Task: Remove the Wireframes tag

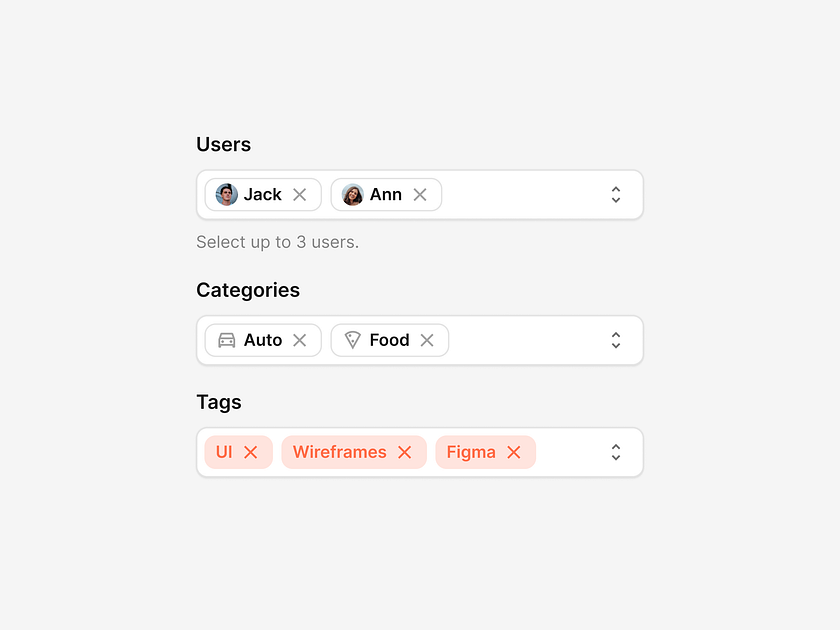Action: coord(405,452)
